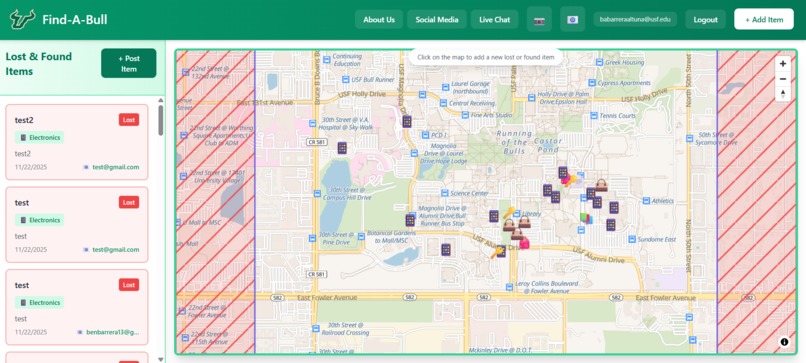806x363 pixels.
Task: Click the Central Receiving bus stop icon
Action: (x=443, y=103)
